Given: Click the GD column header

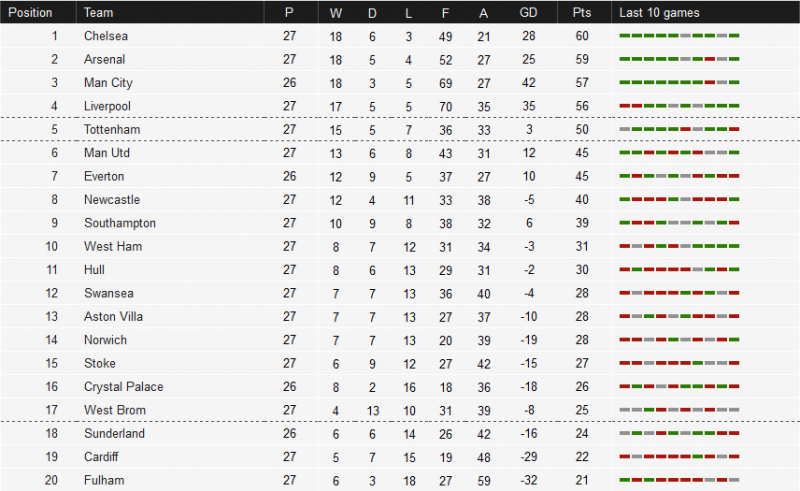Looking at the screenshot, I should 529,13.
